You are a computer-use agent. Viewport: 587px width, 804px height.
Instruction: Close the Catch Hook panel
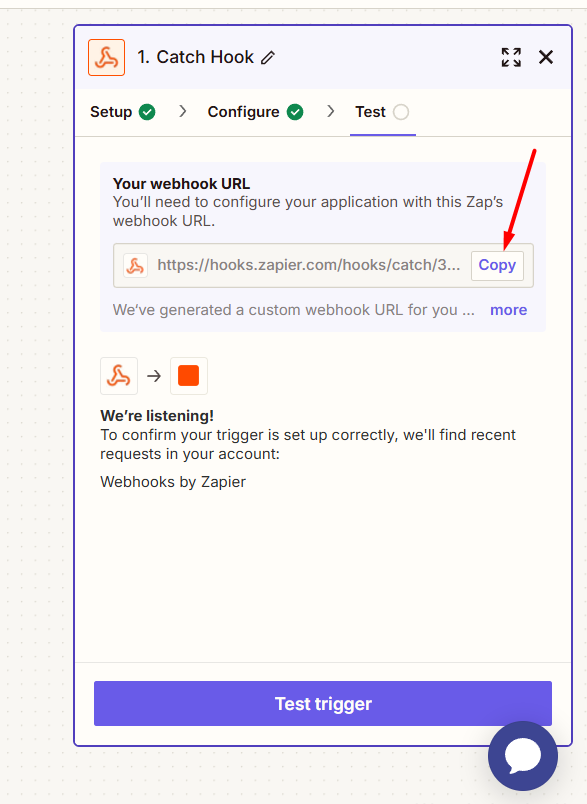pyautogui.click(x=546, y=57)
